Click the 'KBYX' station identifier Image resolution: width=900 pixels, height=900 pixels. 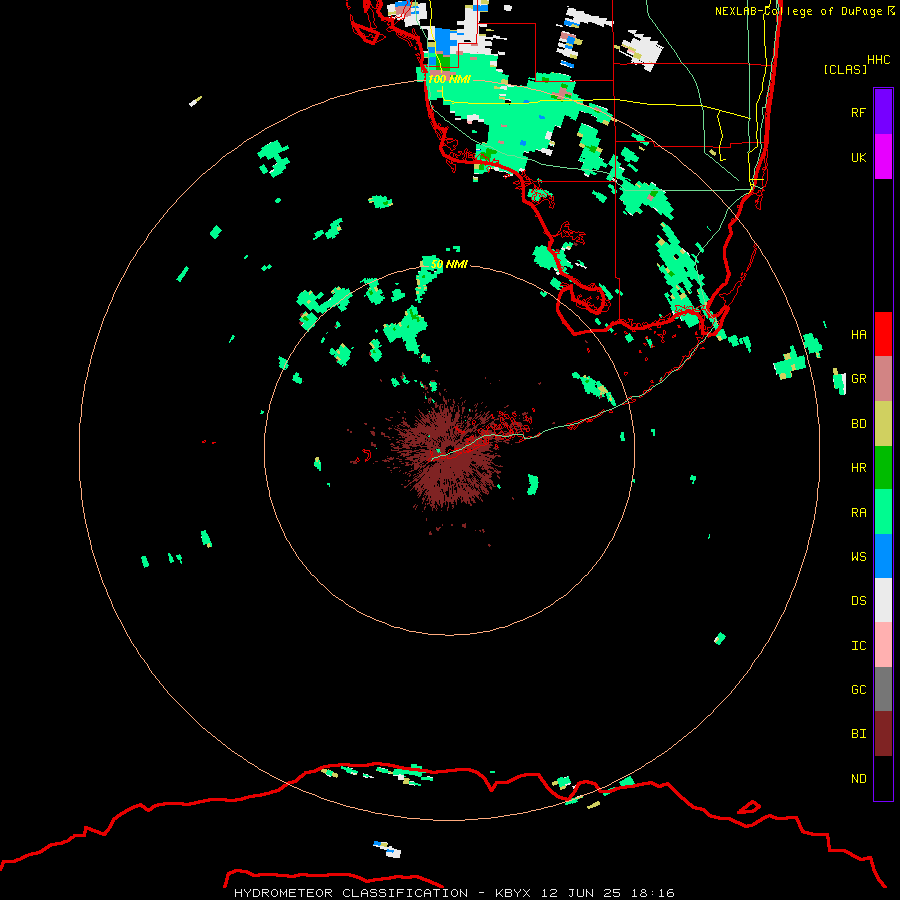coord(513,893)
